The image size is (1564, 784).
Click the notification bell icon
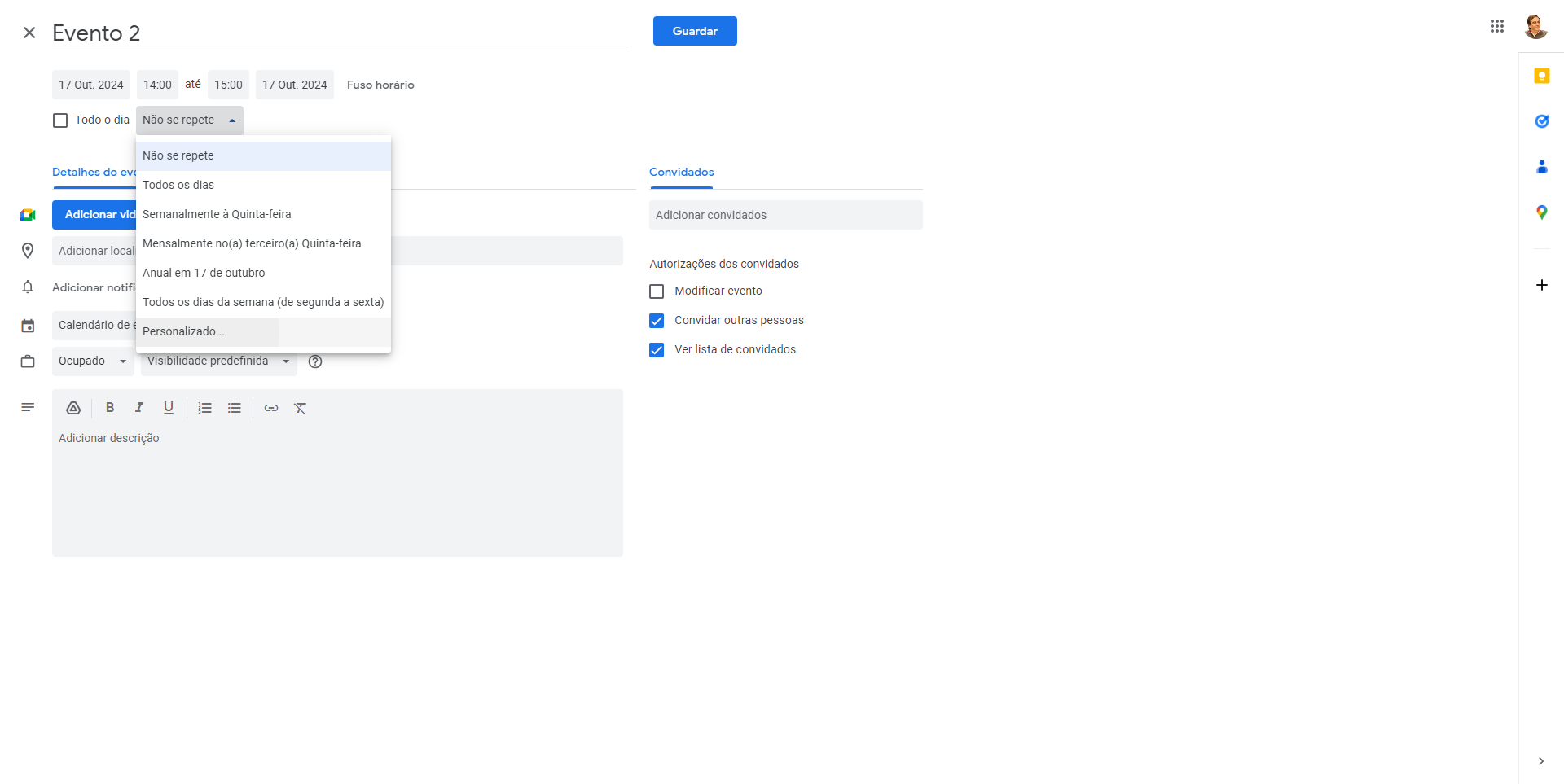point(28,287)
